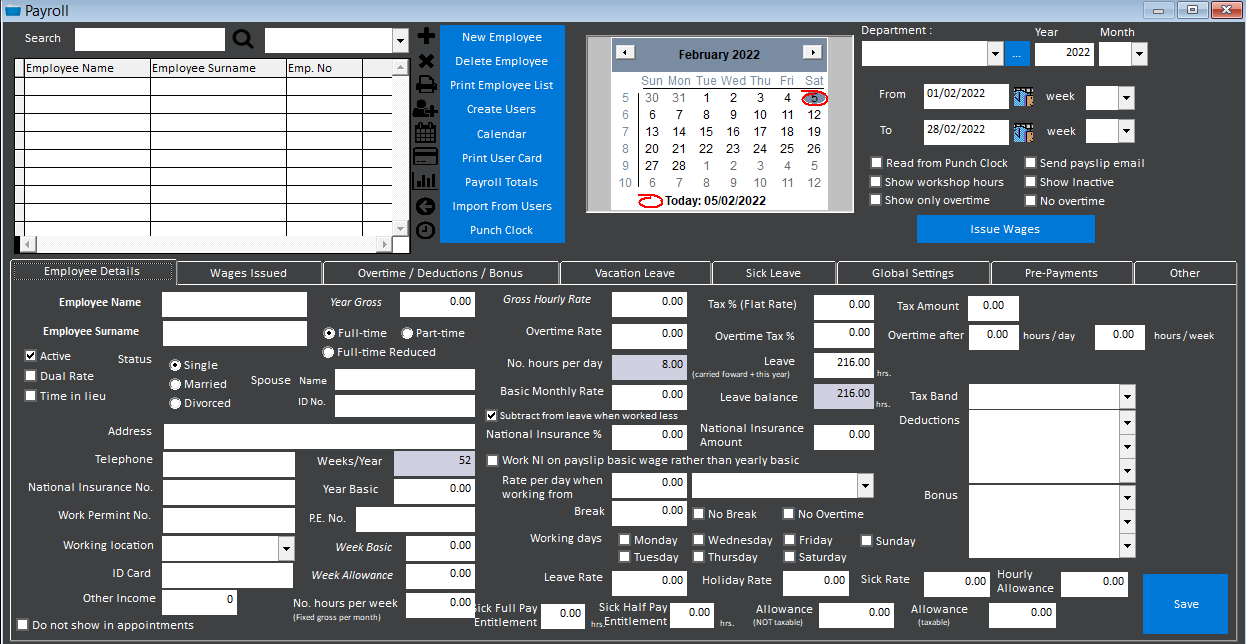Click the add-user icon in the toolbar
1246x644 pixels.
pos(425,109)
